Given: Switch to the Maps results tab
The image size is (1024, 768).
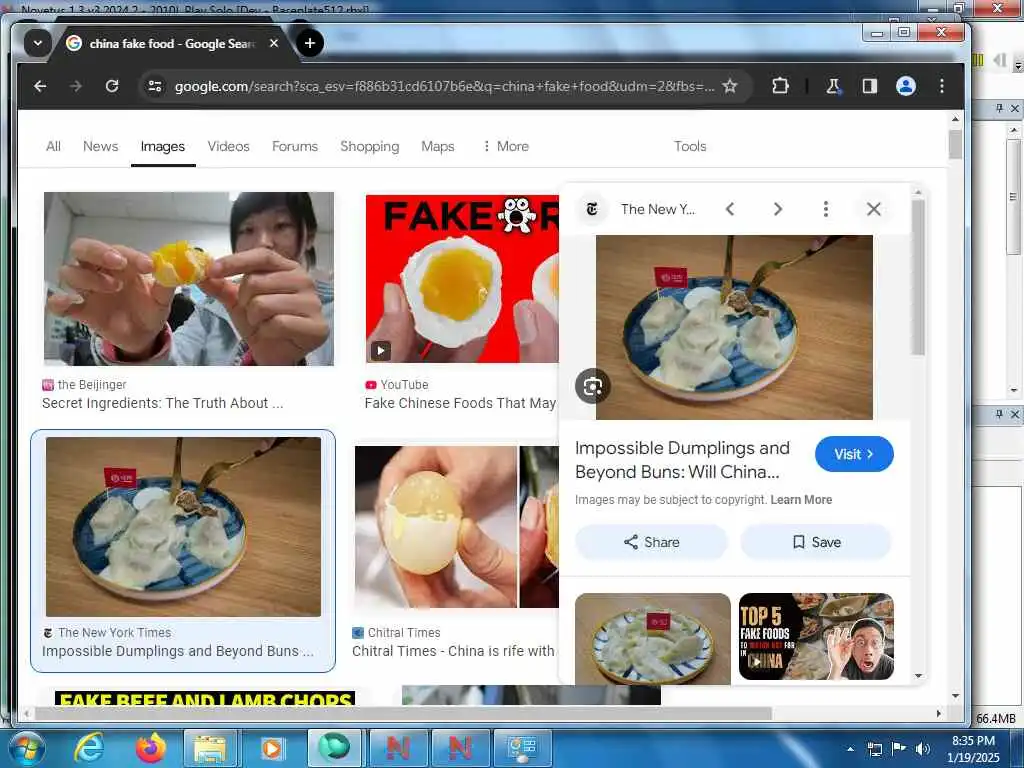Looking at the screenshot, I should point(438,146).
